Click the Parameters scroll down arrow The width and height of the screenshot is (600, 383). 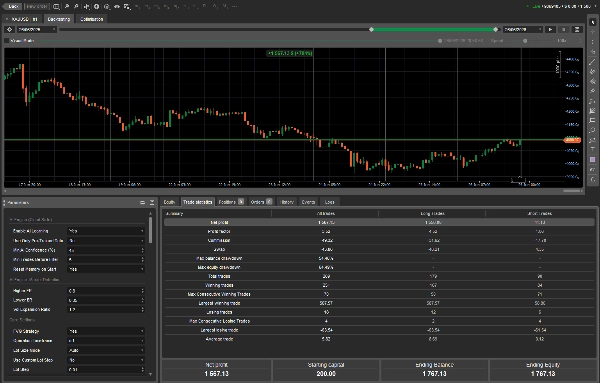coord(150,375)
